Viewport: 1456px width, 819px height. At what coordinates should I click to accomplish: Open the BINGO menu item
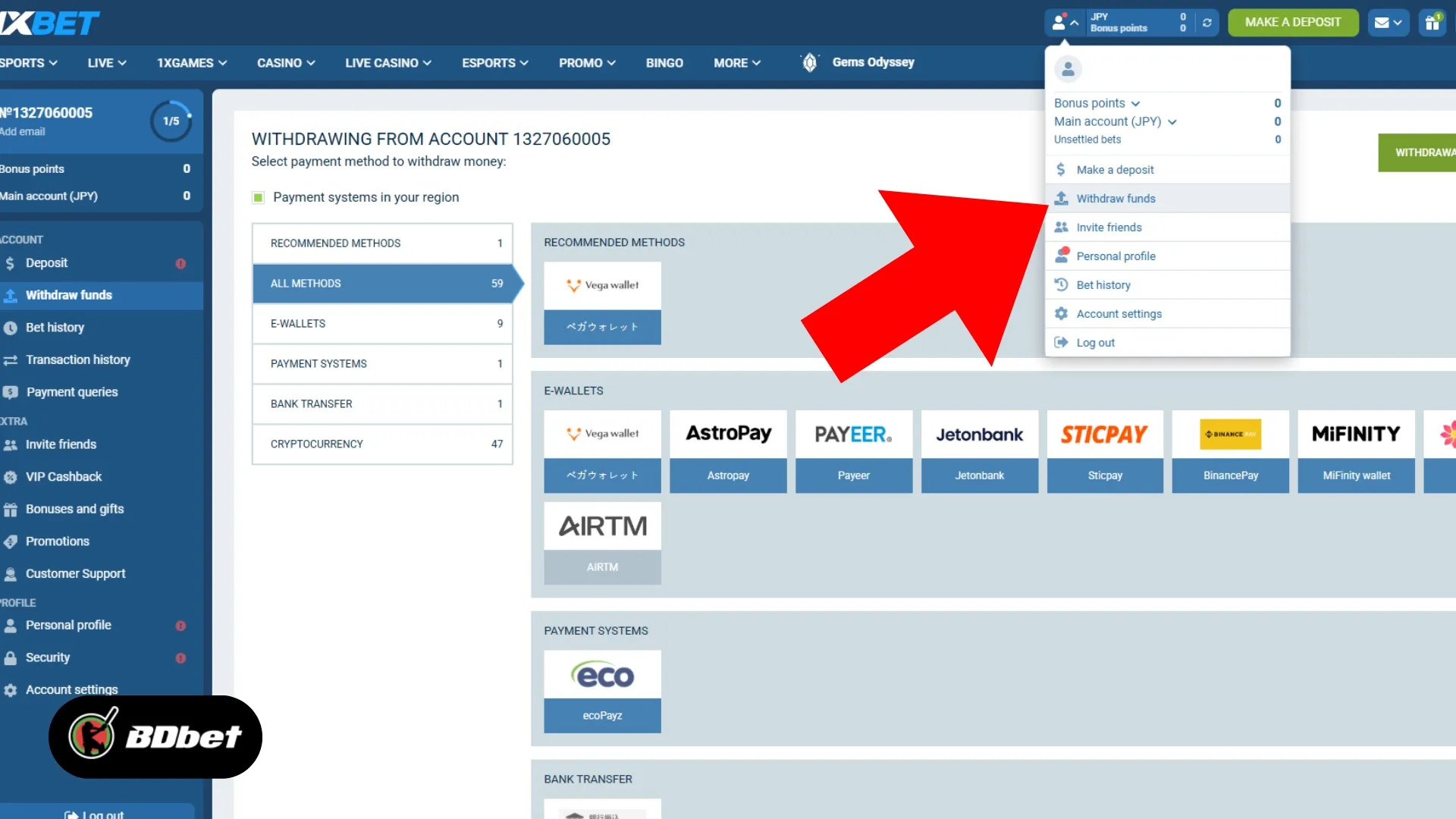click(664, 63)
